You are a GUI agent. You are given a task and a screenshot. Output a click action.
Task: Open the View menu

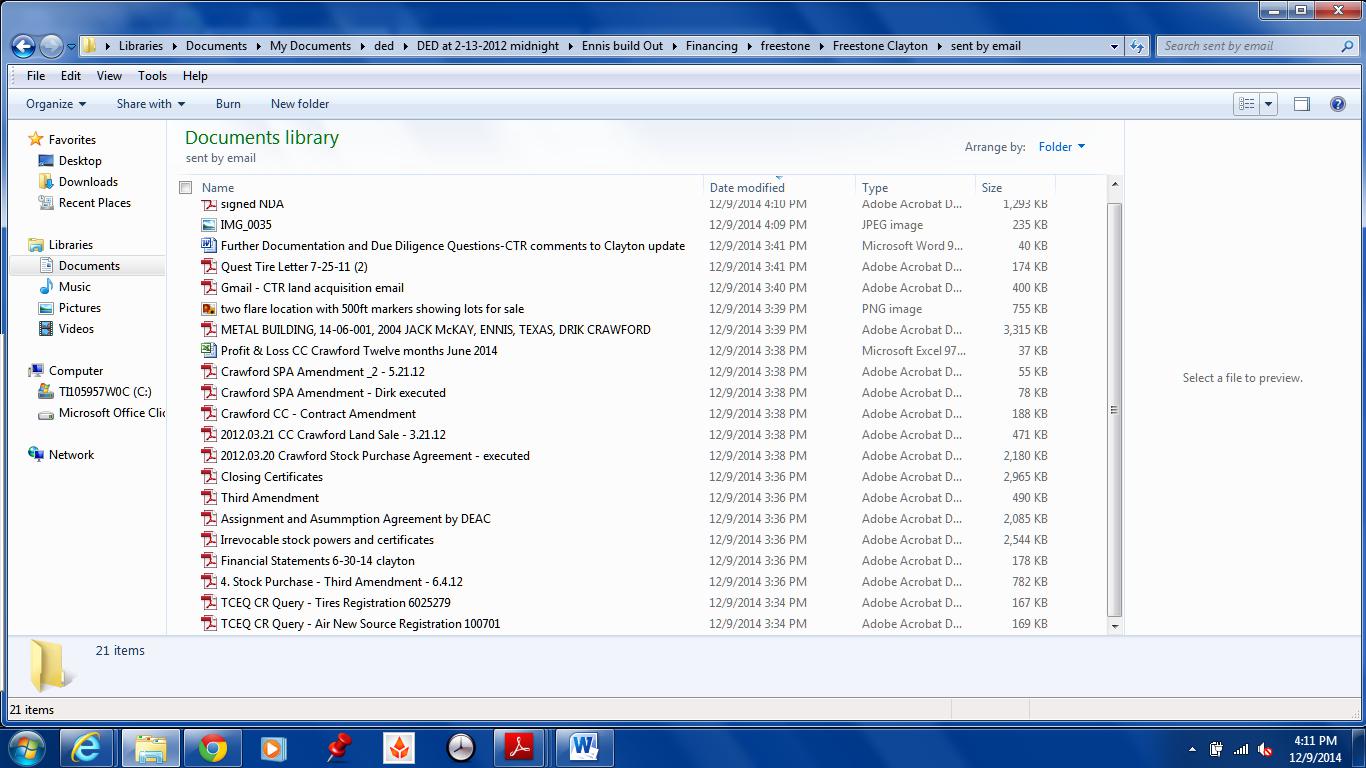click(x=109, y=76)
